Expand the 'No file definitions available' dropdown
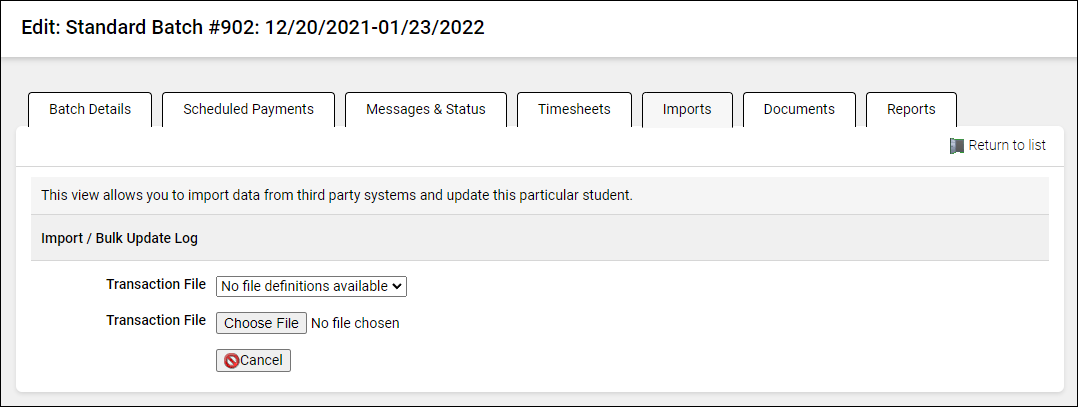The height and width of the screenshot is (407, 1078). click(311, 287)
